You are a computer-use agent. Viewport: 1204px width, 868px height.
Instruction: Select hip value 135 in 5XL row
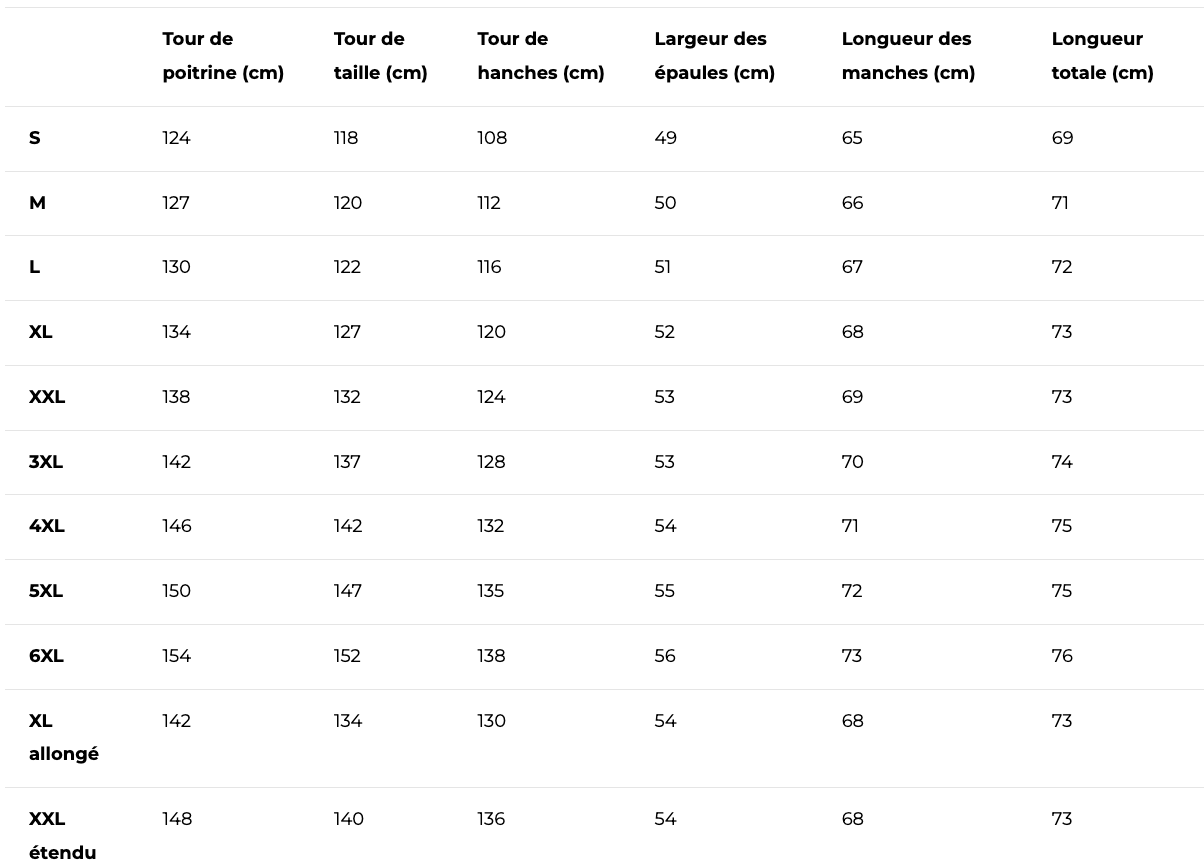tap(490, 591)
